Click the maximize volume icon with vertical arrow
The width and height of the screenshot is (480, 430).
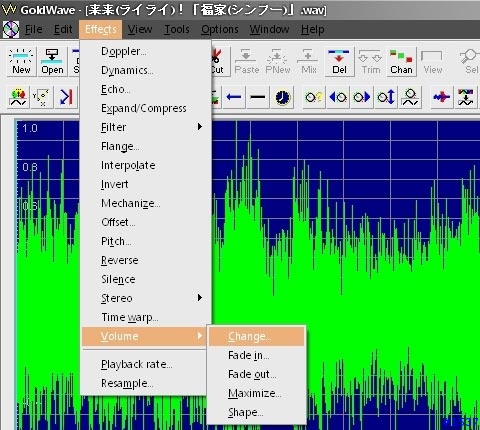[x=386, y=97]
